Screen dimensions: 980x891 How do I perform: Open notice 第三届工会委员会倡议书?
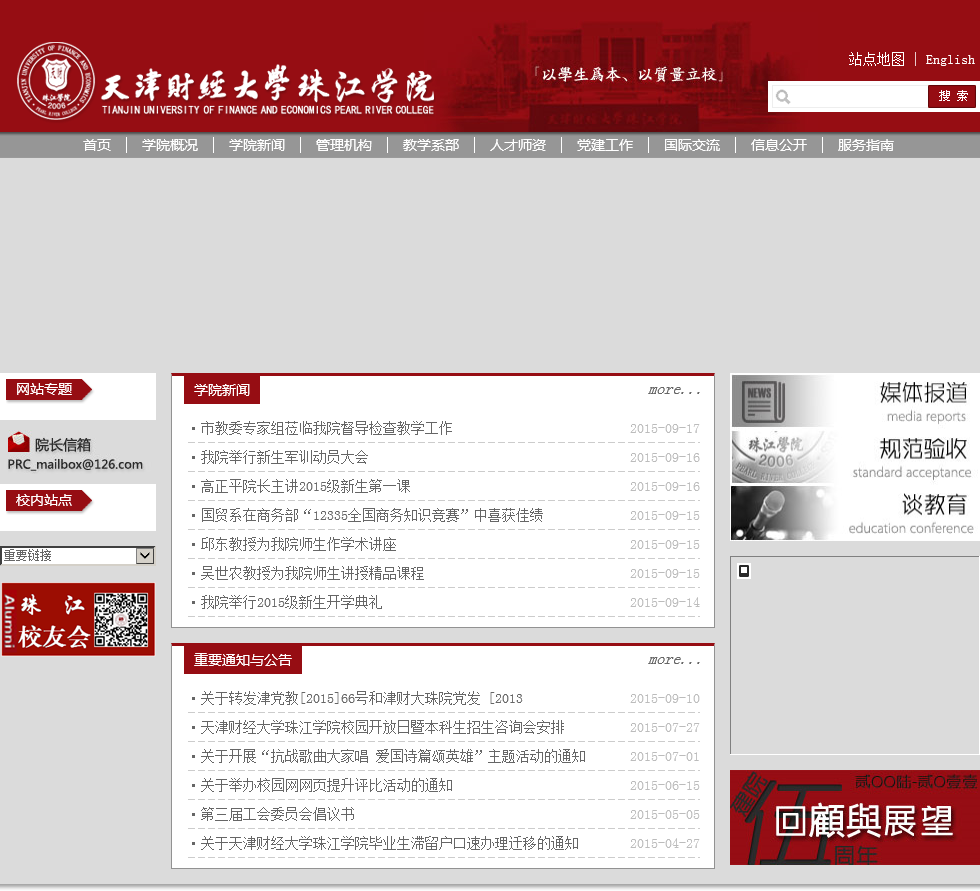tap(277, 814)
